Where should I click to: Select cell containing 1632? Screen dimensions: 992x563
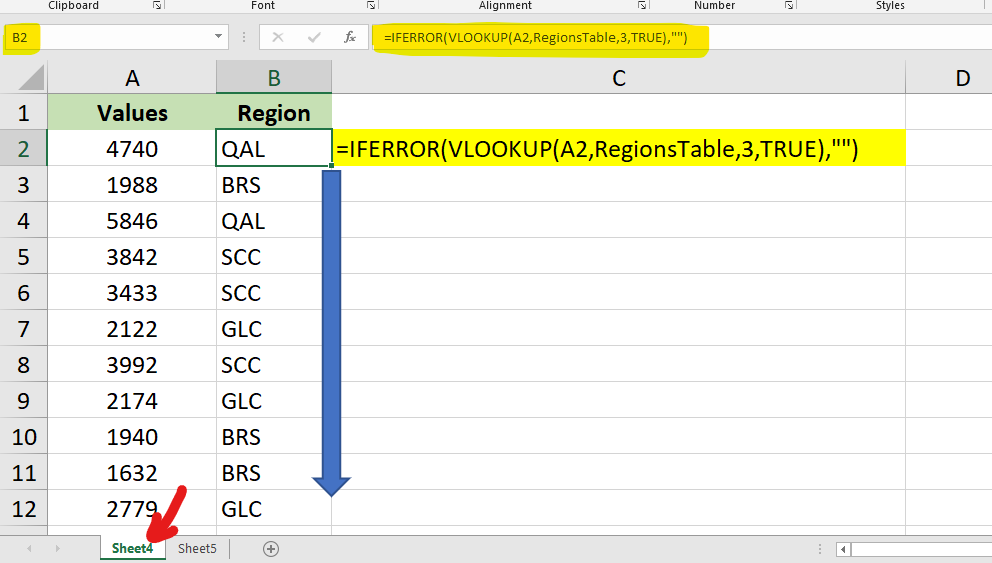(132, 473)
